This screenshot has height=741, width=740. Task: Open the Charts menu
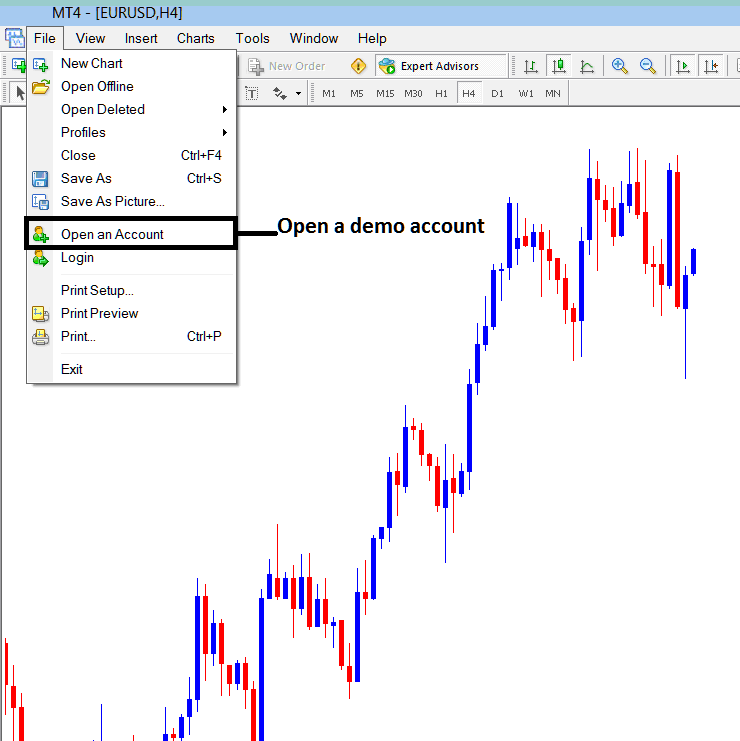[x=195, y=38]
